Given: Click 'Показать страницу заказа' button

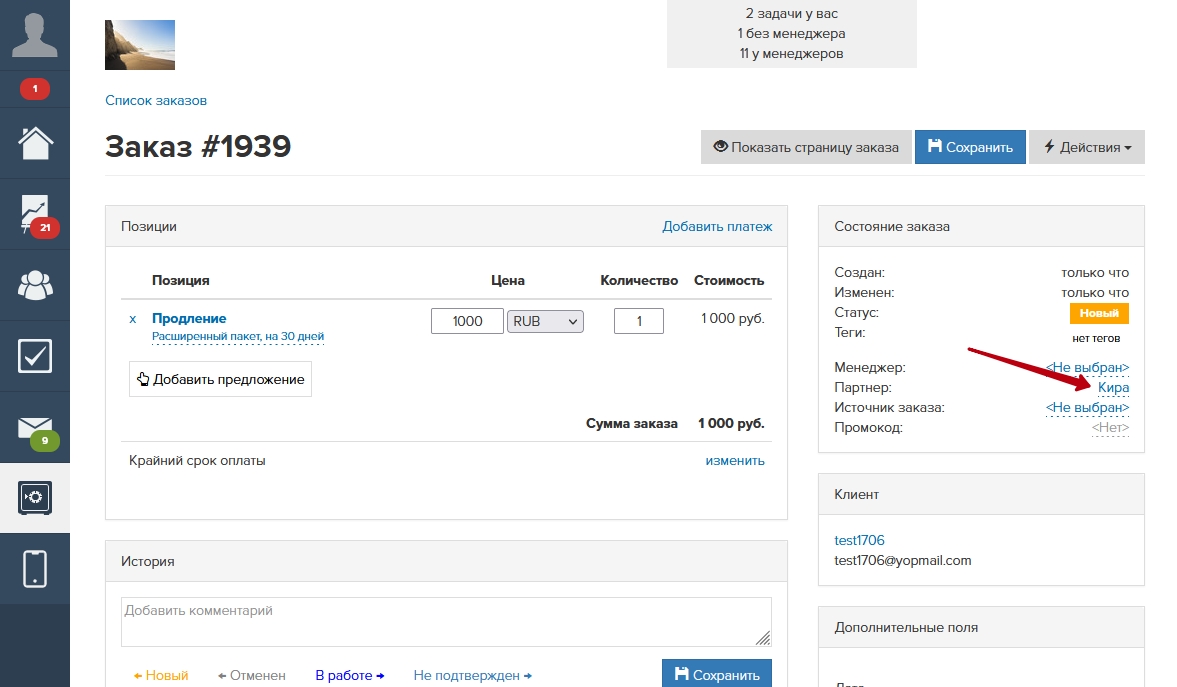Looking at the screenshot, I should tap(805, 147).
